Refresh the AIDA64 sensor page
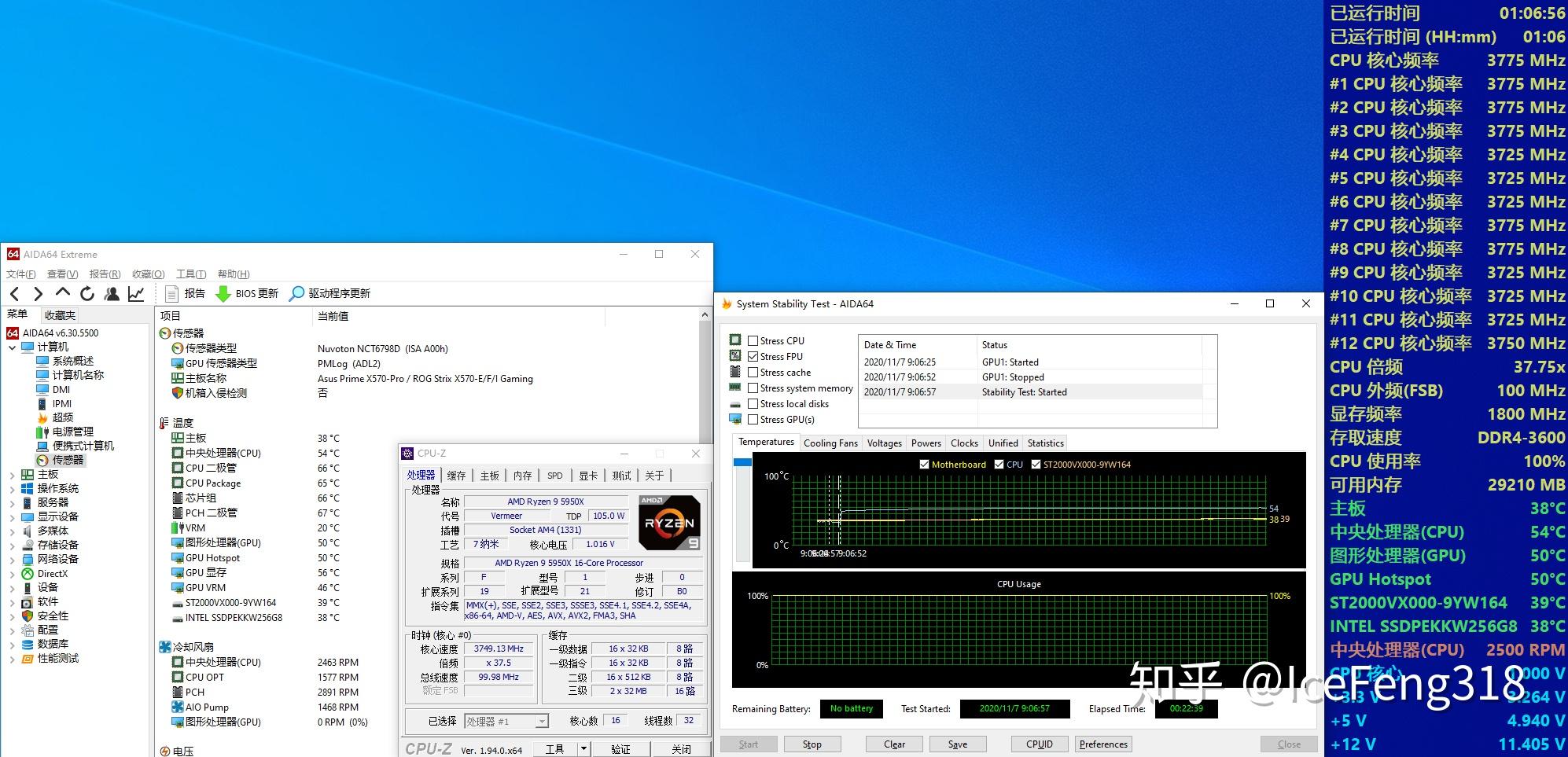 click(x=87, y=294)
